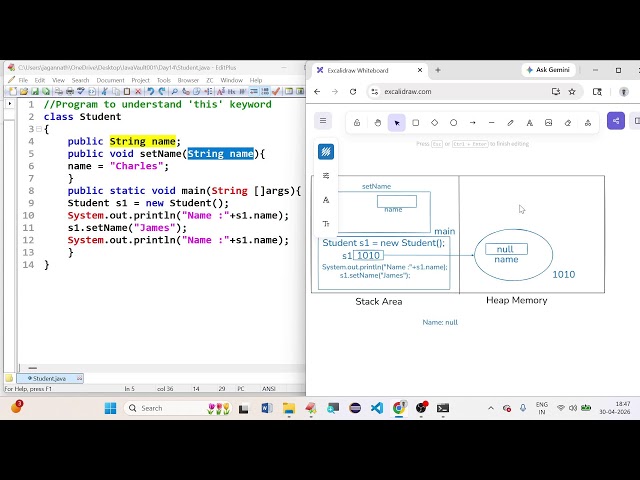
Task: Open a new Chrome tab with plus button
Action: (x=438, y=70)
